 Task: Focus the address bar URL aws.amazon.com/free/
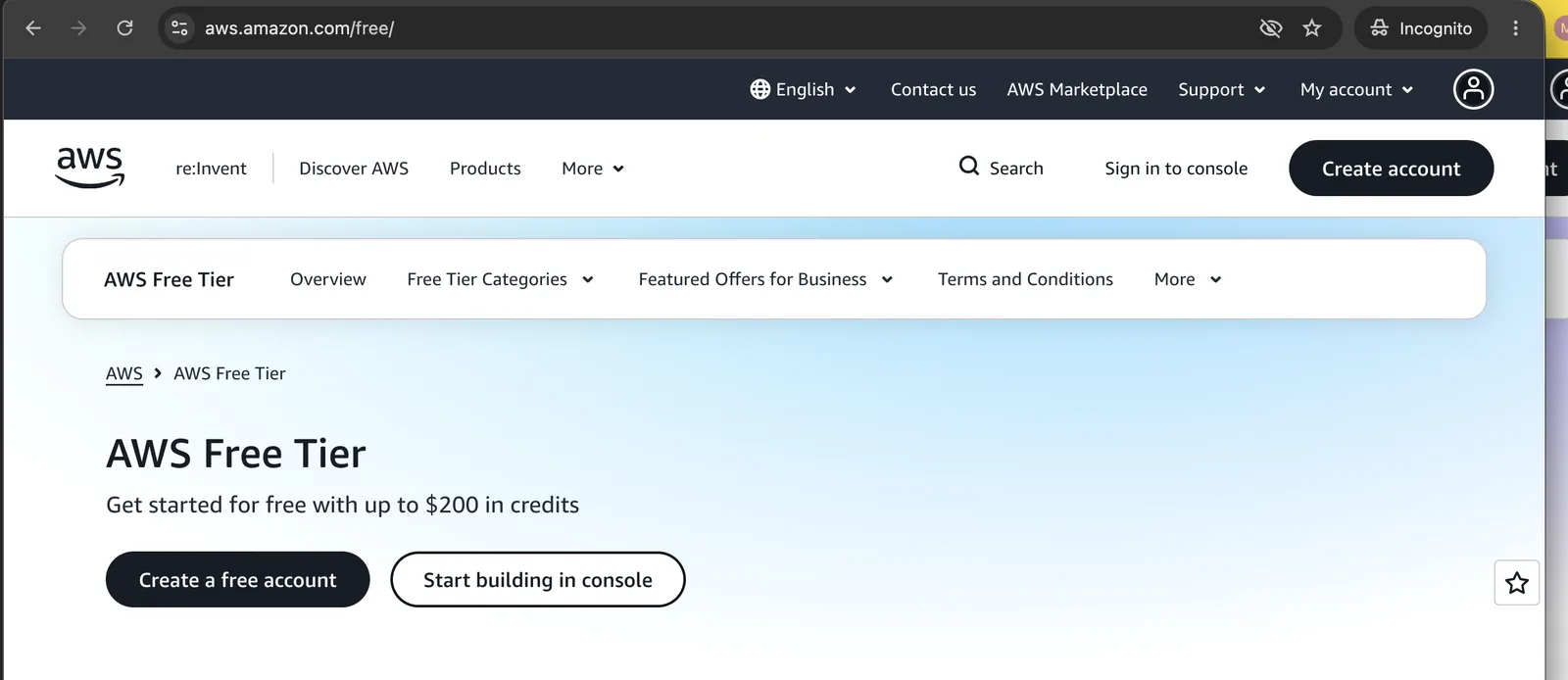pos(299,28)
